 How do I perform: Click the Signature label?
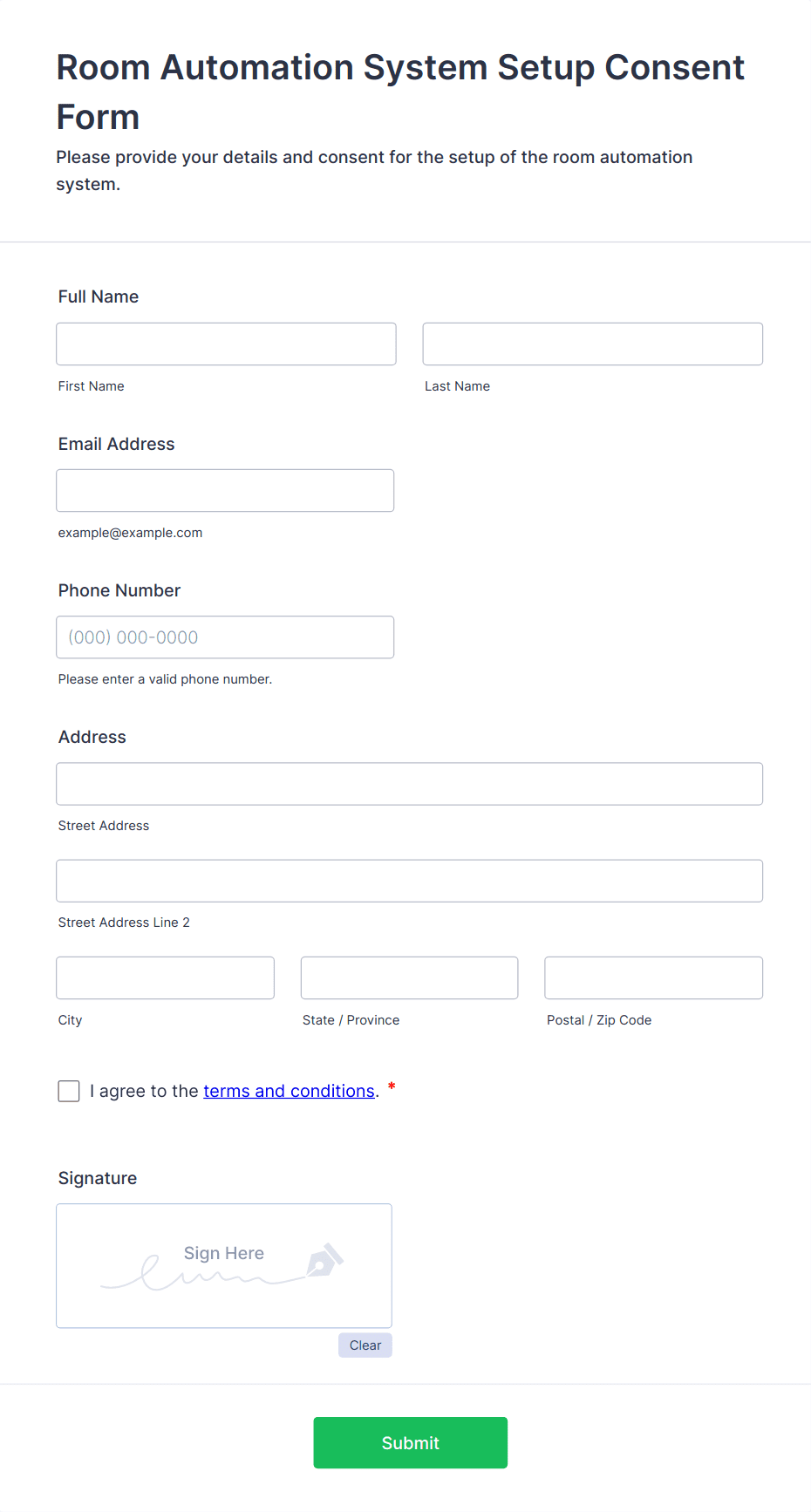(x=98, y=1178)
